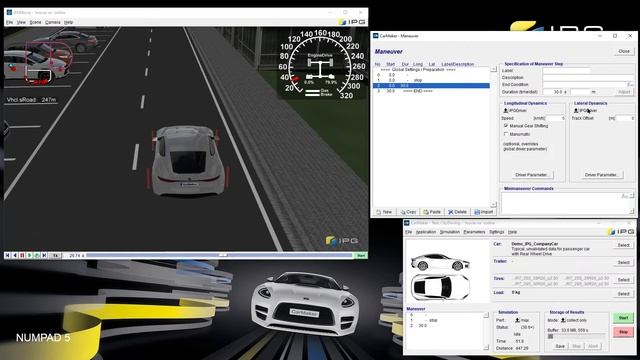This screenshot has width=640, height=360.
Task: Click Import in the Maneuver window
Action: [x=484, y=212]
